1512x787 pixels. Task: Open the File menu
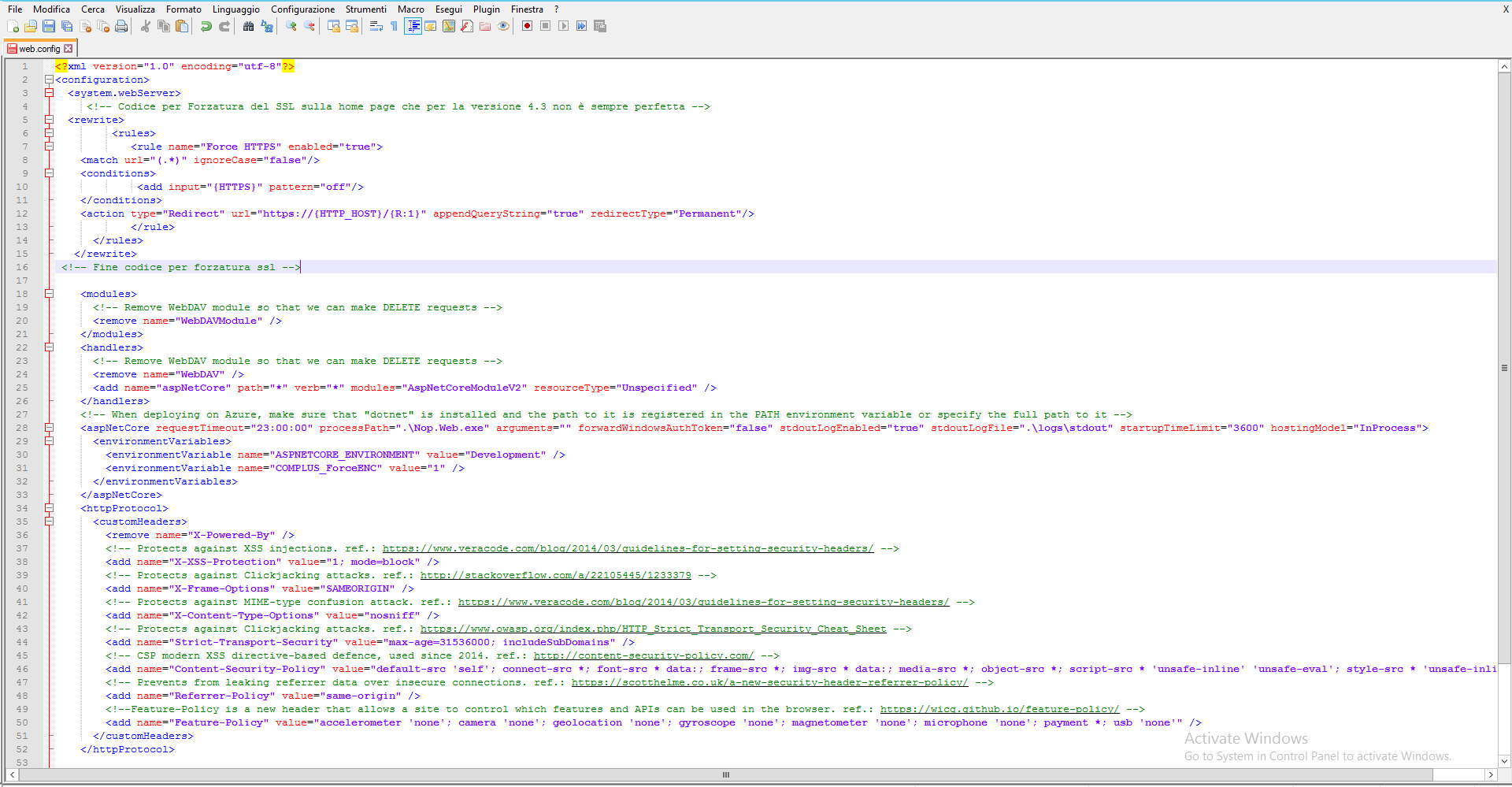point(15,9)
